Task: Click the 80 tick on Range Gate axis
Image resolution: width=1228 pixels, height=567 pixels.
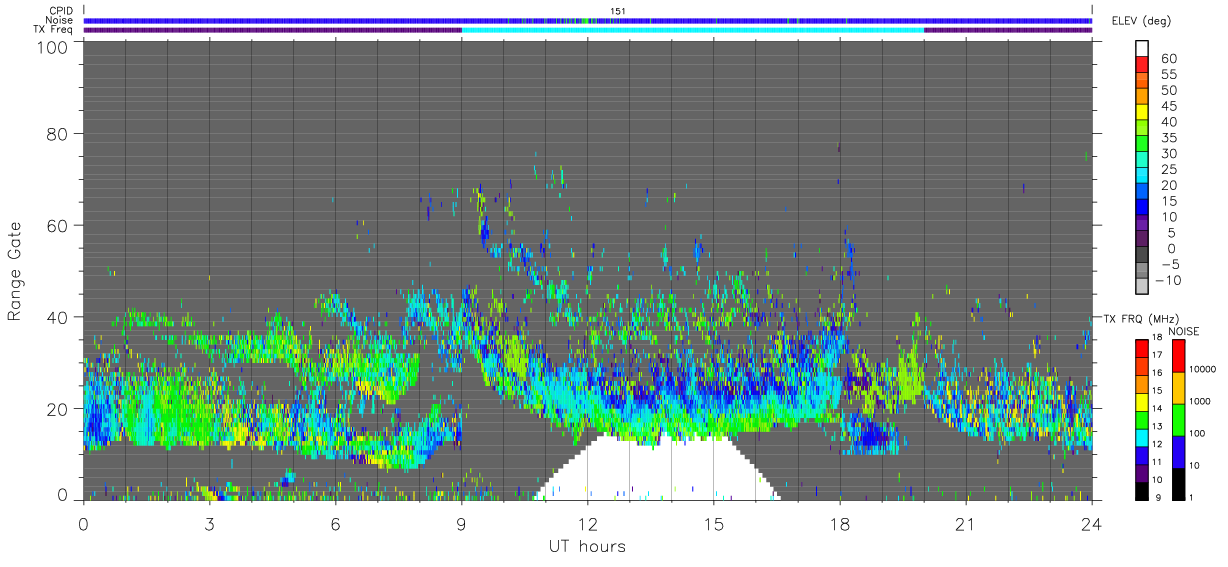Action: pos(58,133)
